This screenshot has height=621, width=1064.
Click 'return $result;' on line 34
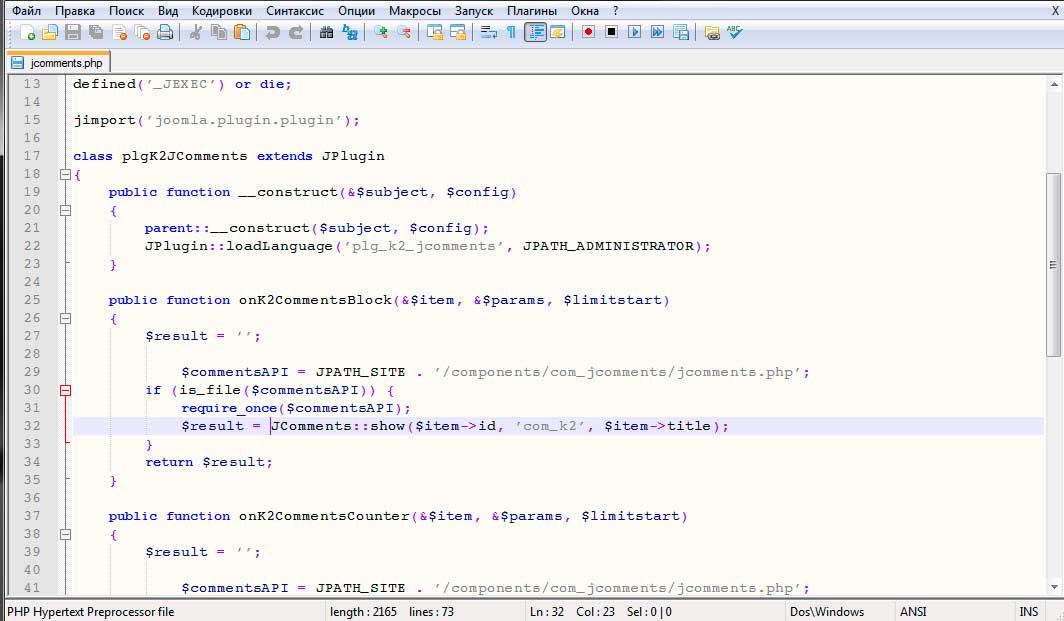[x=209, y=462]
